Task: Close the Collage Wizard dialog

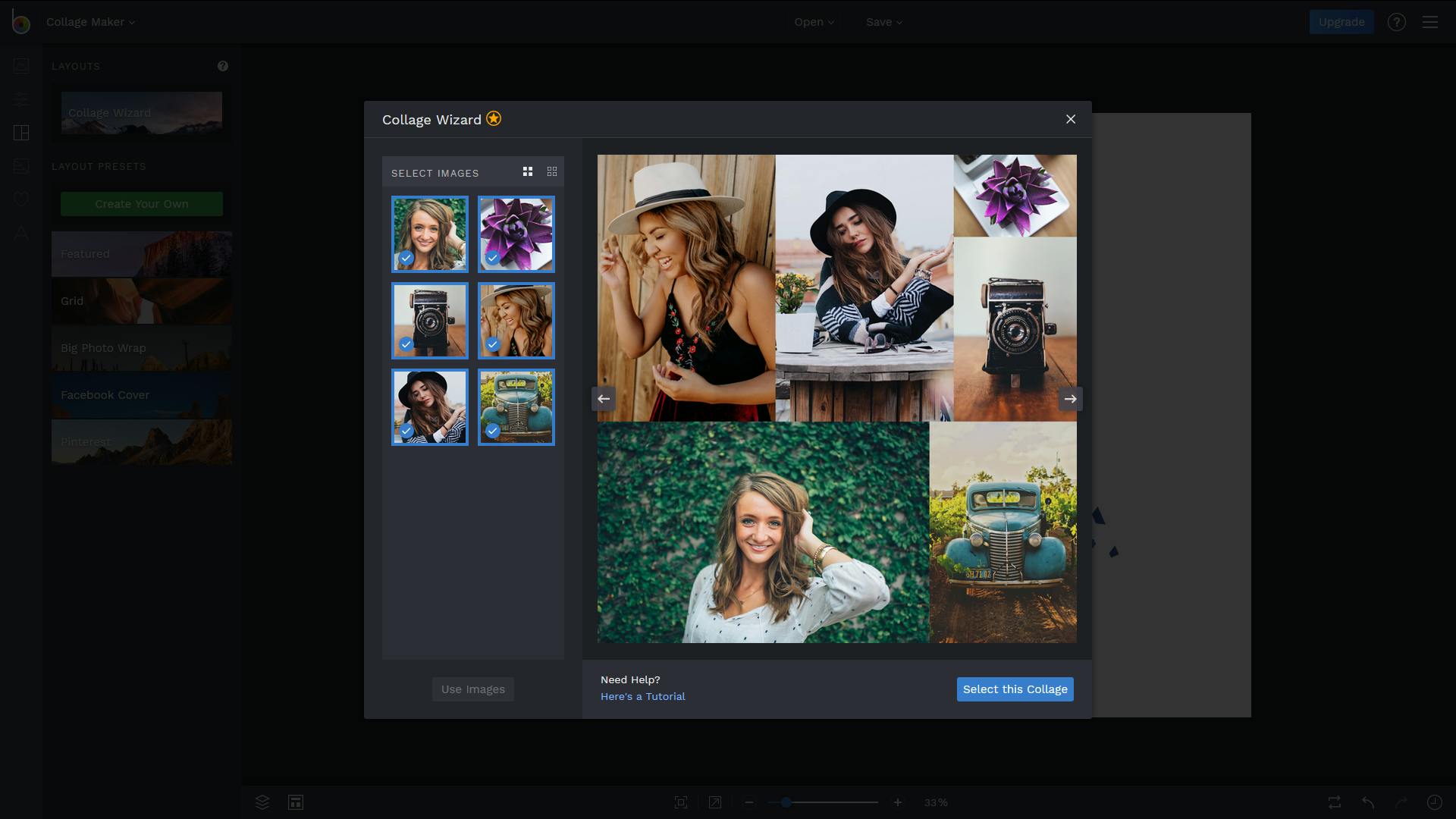Action: [1070, 119]
